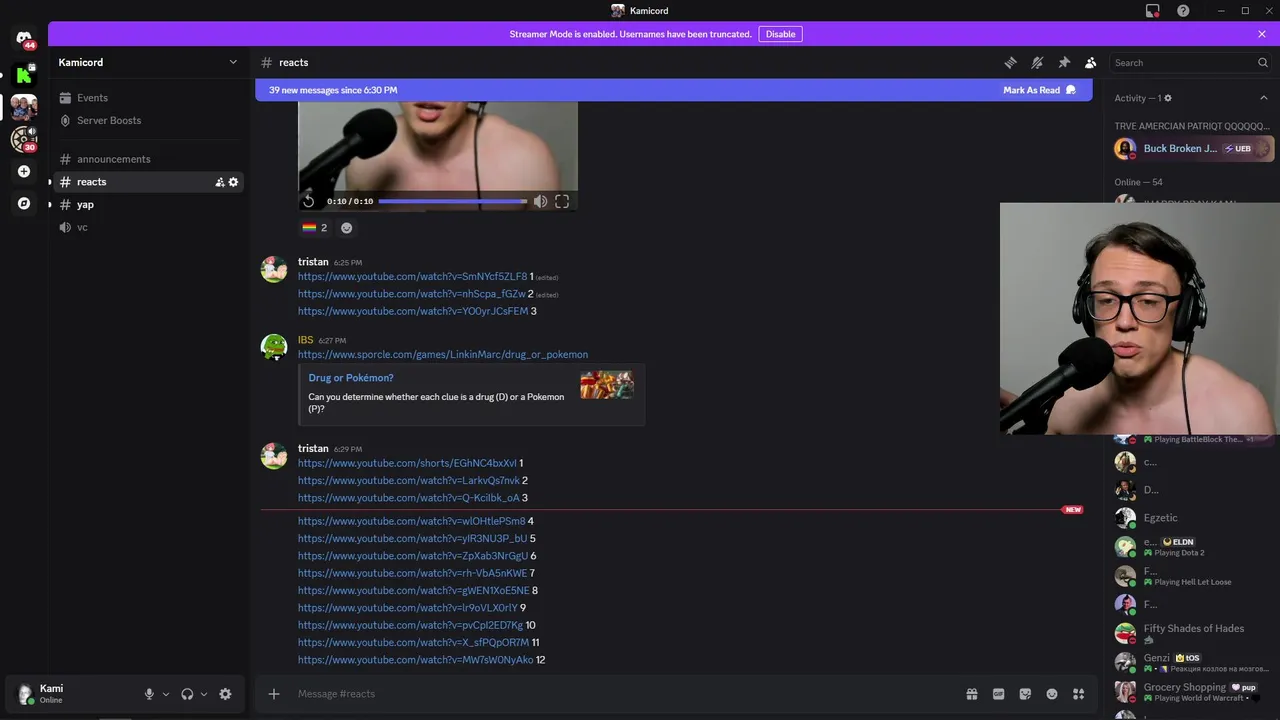Dismiss the Streamer Mode banner

tap(1262, 34)
